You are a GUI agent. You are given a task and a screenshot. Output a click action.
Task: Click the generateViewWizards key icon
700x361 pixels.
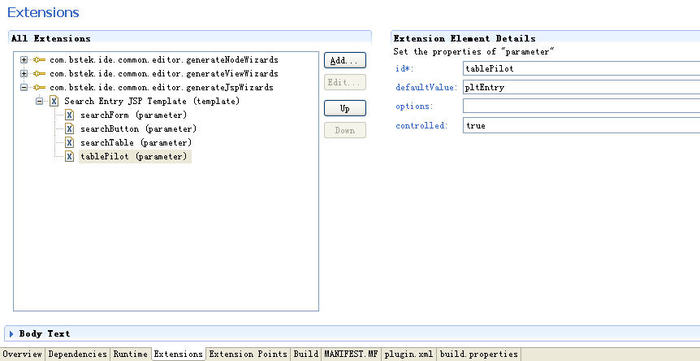[x=39, y=74]
